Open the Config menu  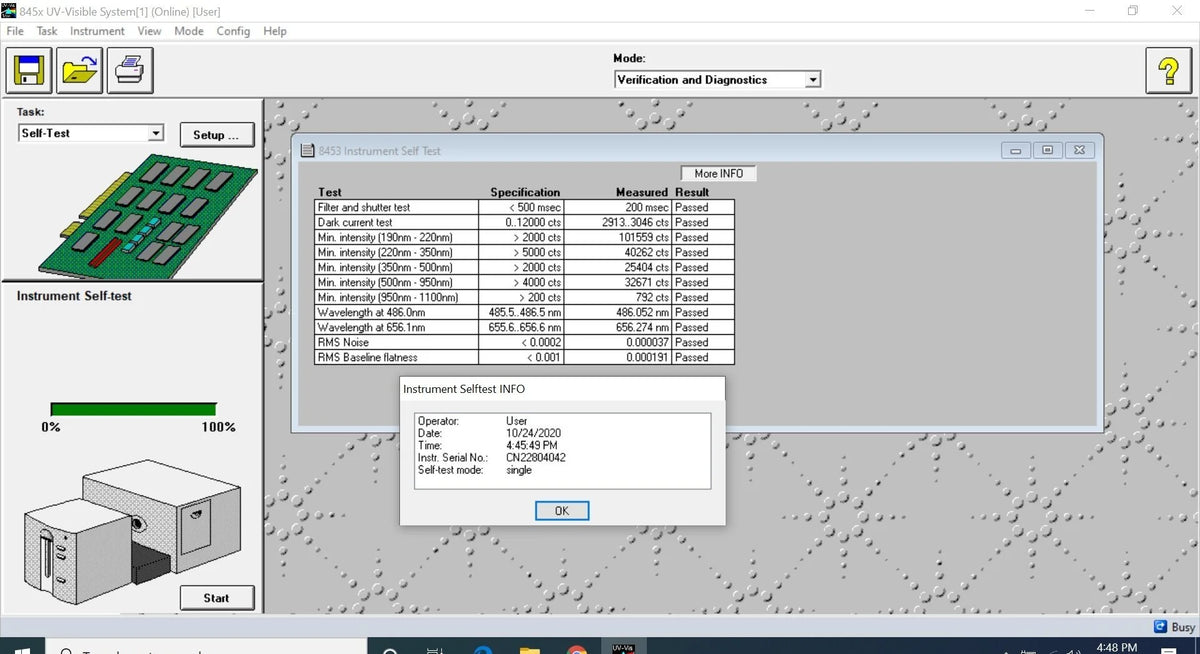pos(233,31)
